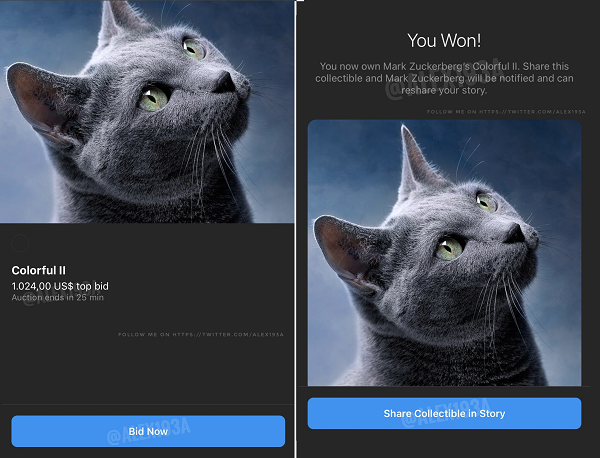The height and width of the screenshot is (458, 600).
Task: Select the 1.024,00 US$ top bid text
Action: coord(60,286)
